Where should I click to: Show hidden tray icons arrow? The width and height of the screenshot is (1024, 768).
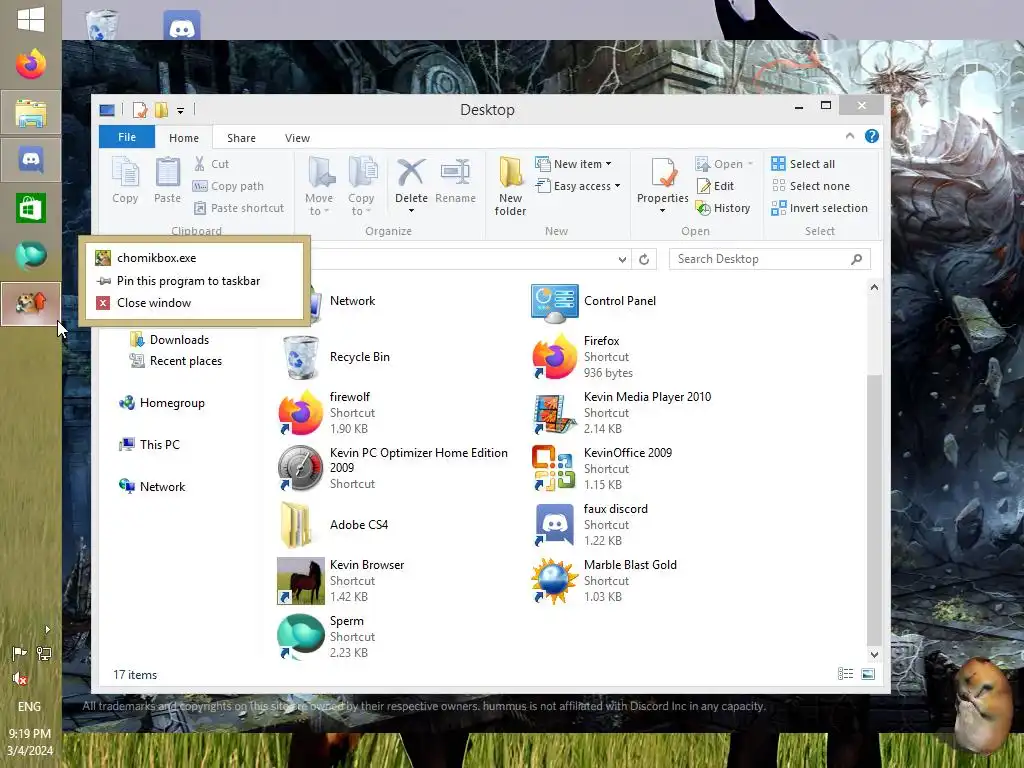[x=47, y=630]
